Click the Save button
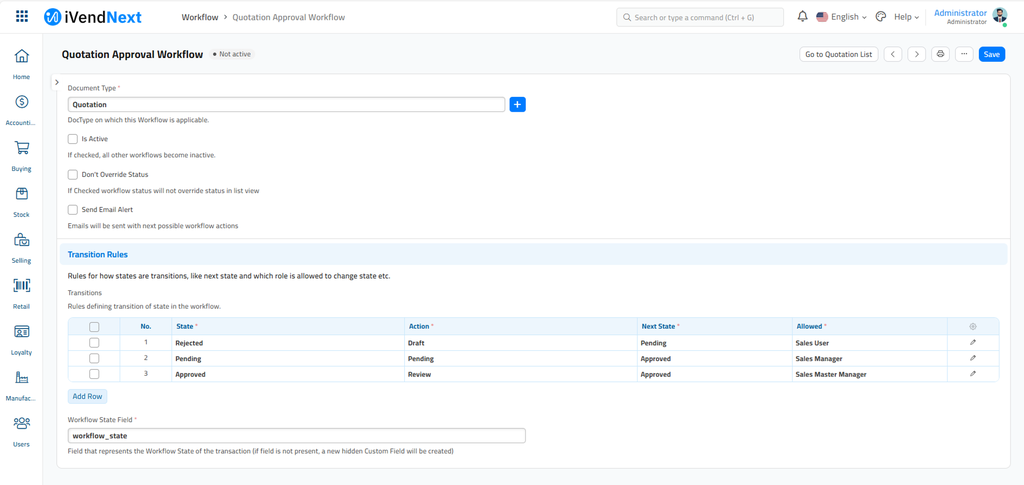Image resolution: width=1024 pixels, height=485 pixels. tap(991, 54)
